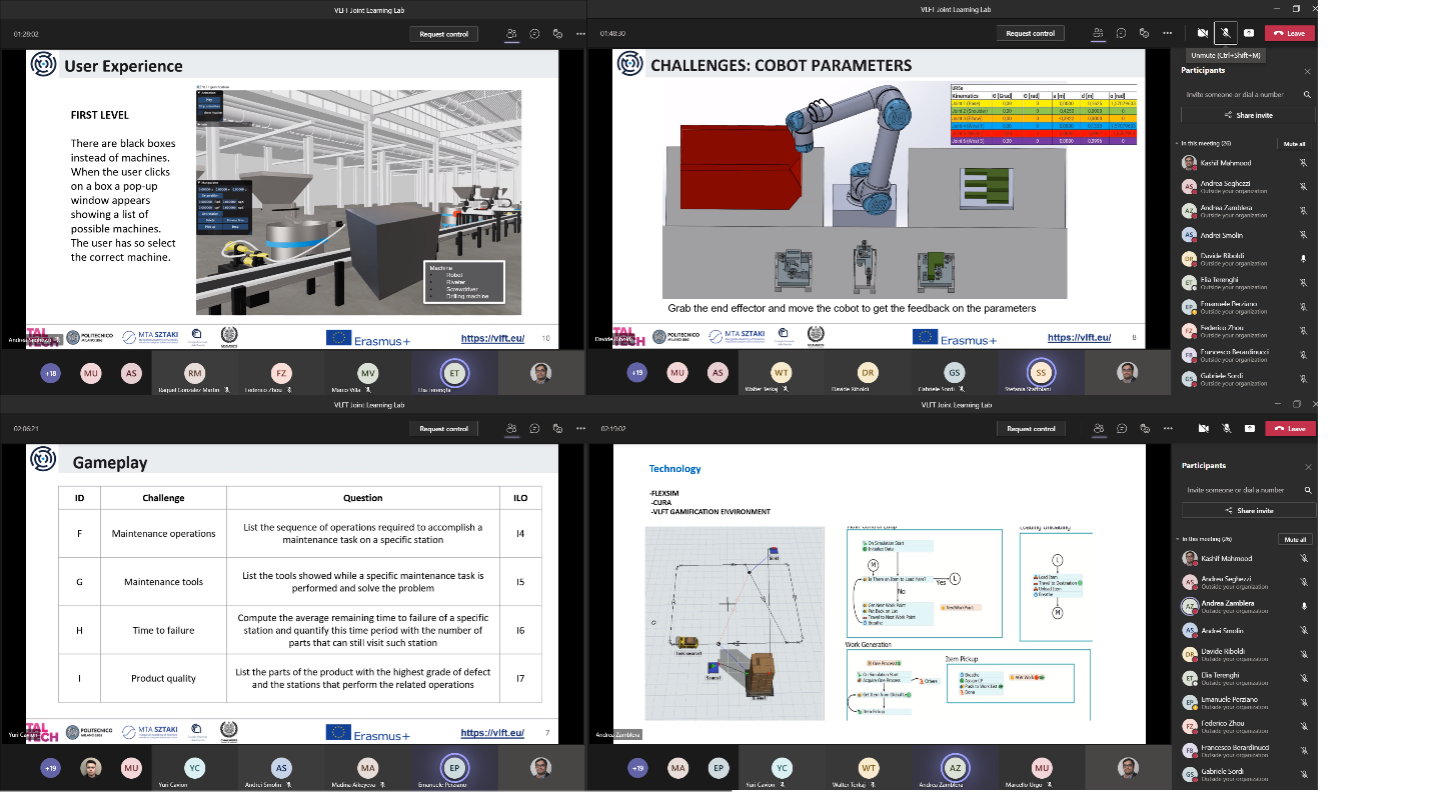Viewport: 1442px width, 794px height.
Task: Open conversation in Cobot Parameters window
Action: click(1122, 33)
